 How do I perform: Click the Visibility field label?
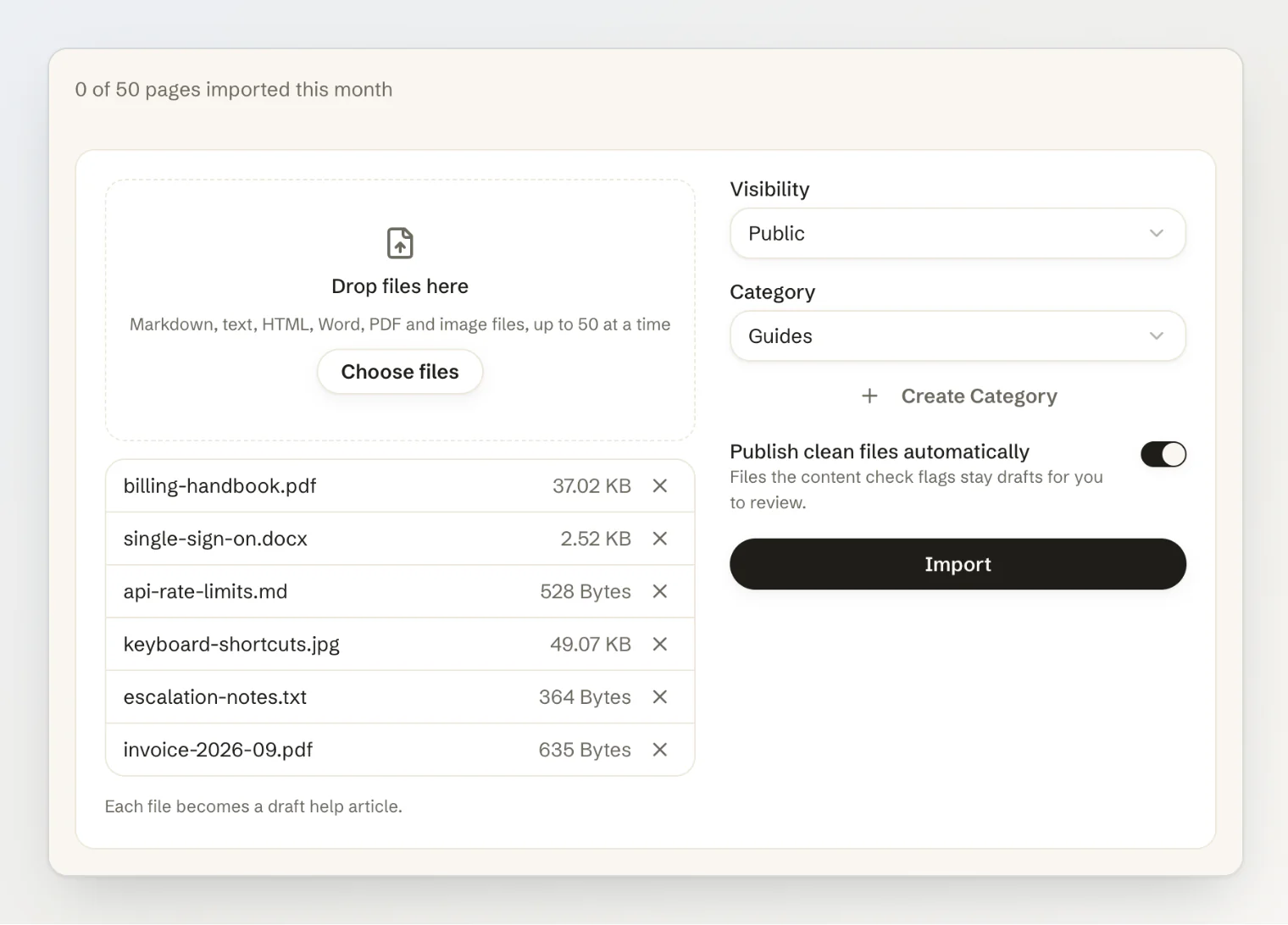(x=769, y=189)
